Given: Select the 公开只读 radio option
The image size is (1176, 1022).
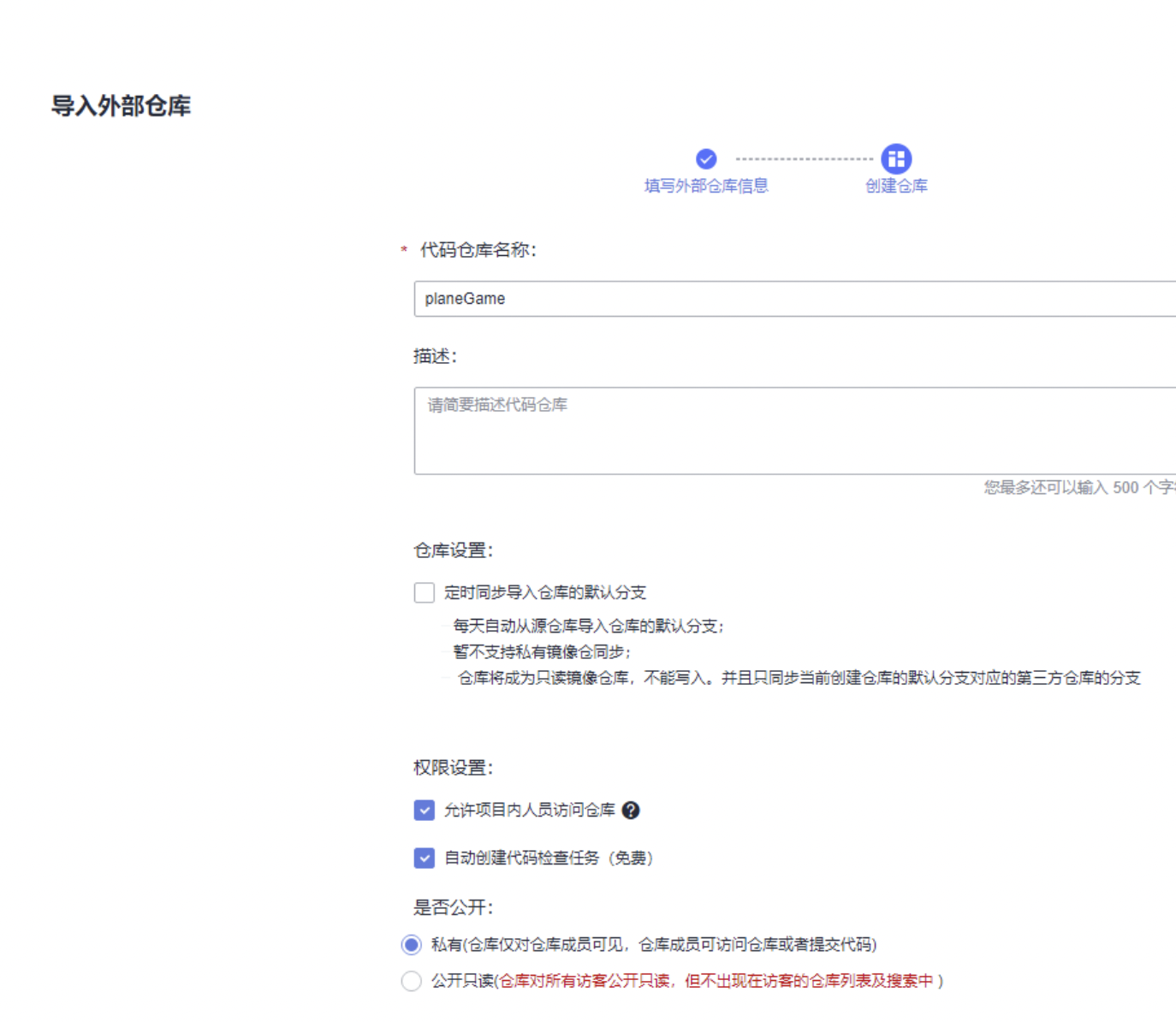Looking at the screenshot, I should (x=412, y=981).
